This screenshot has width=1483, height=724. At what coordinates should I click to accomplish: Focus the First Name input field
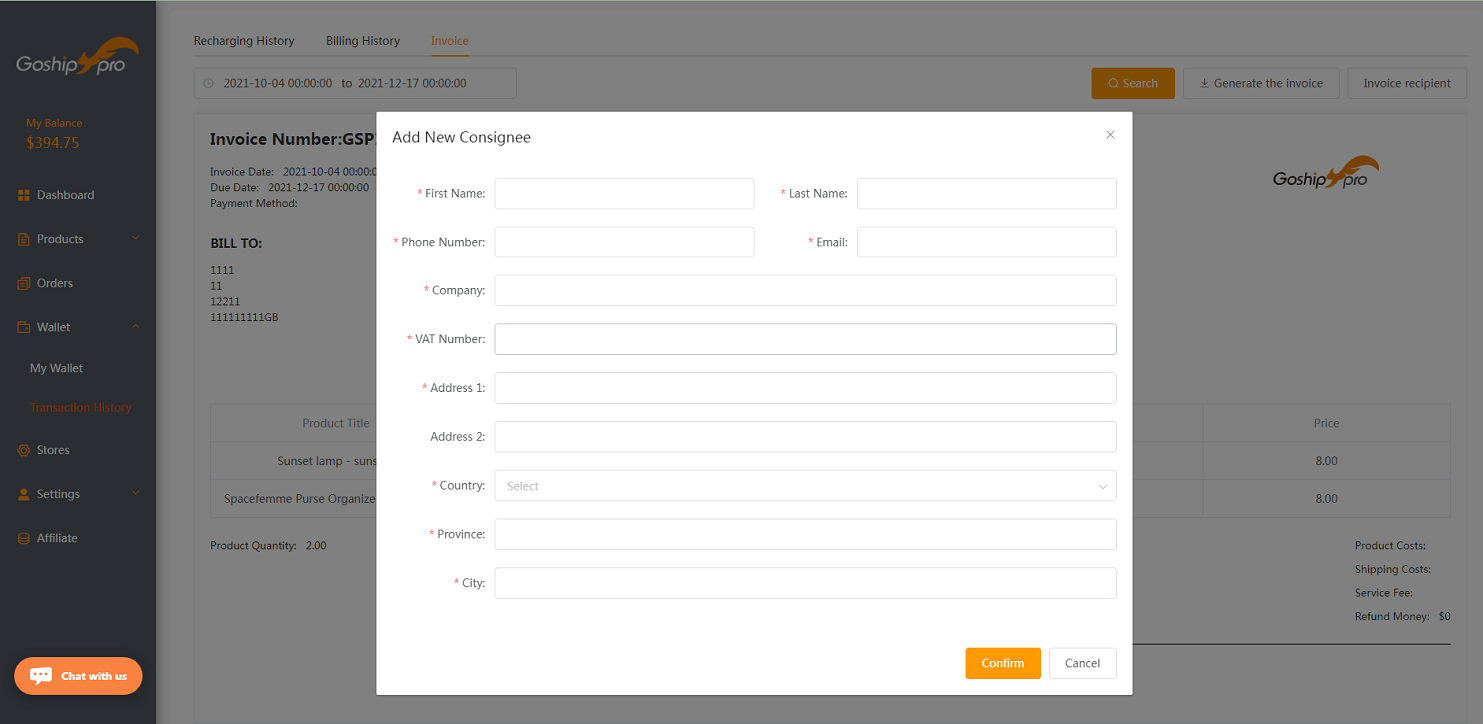click(x=624, y=194)
